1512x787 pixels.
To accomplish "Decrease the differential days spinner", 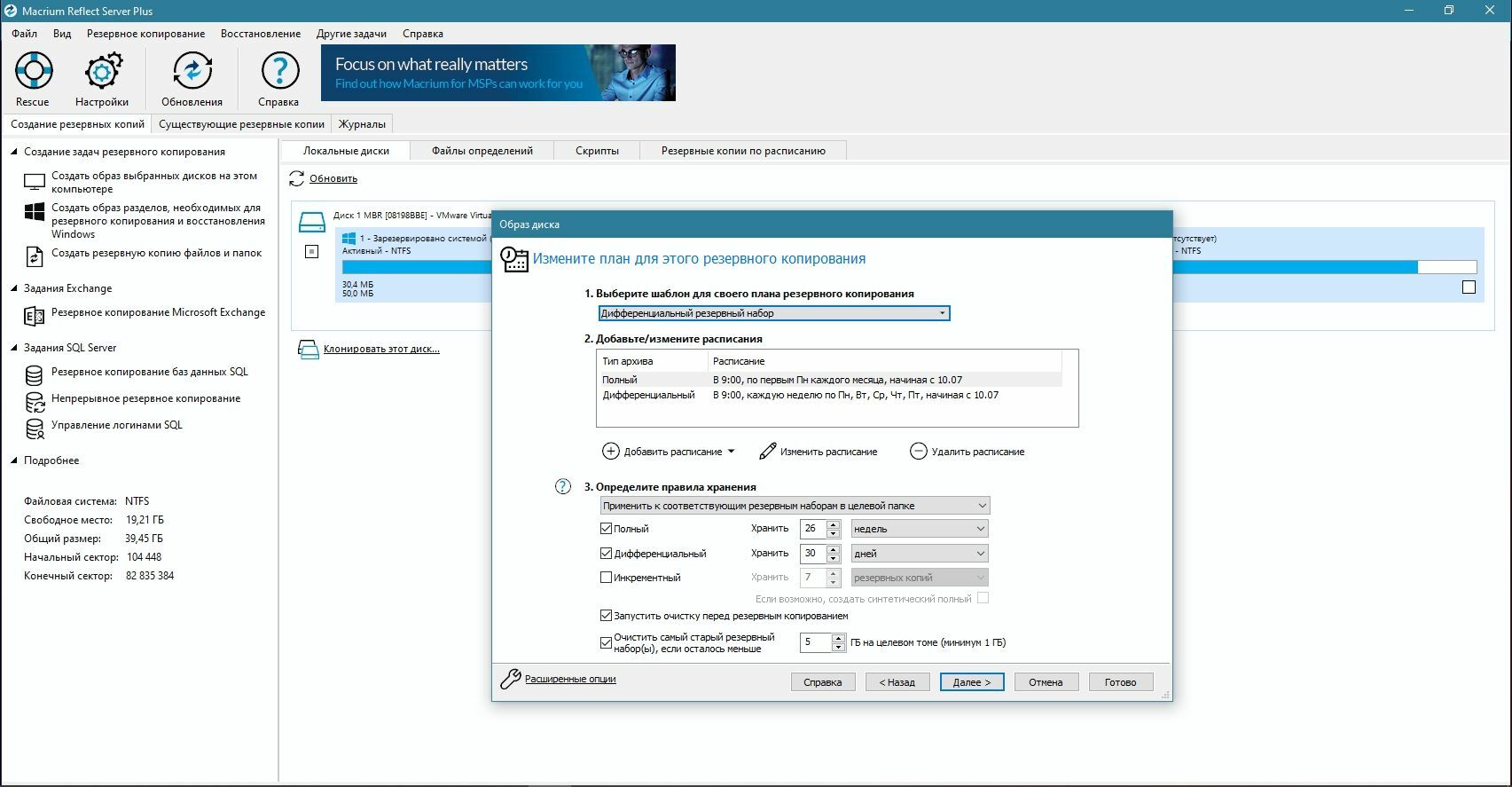I will click(834, 558).
